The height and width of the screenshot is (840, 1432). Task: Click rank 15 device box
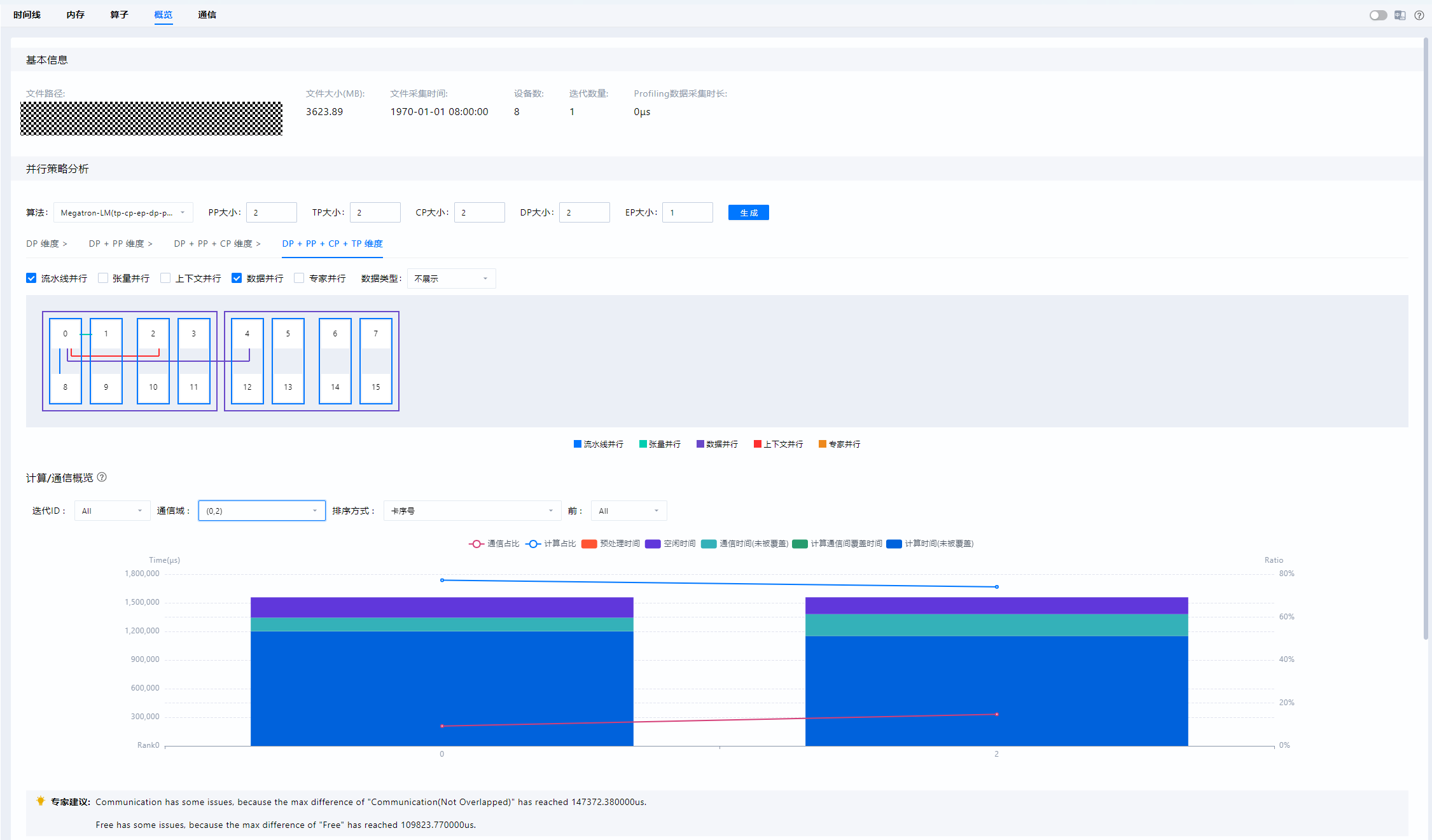tap(375, 387)
